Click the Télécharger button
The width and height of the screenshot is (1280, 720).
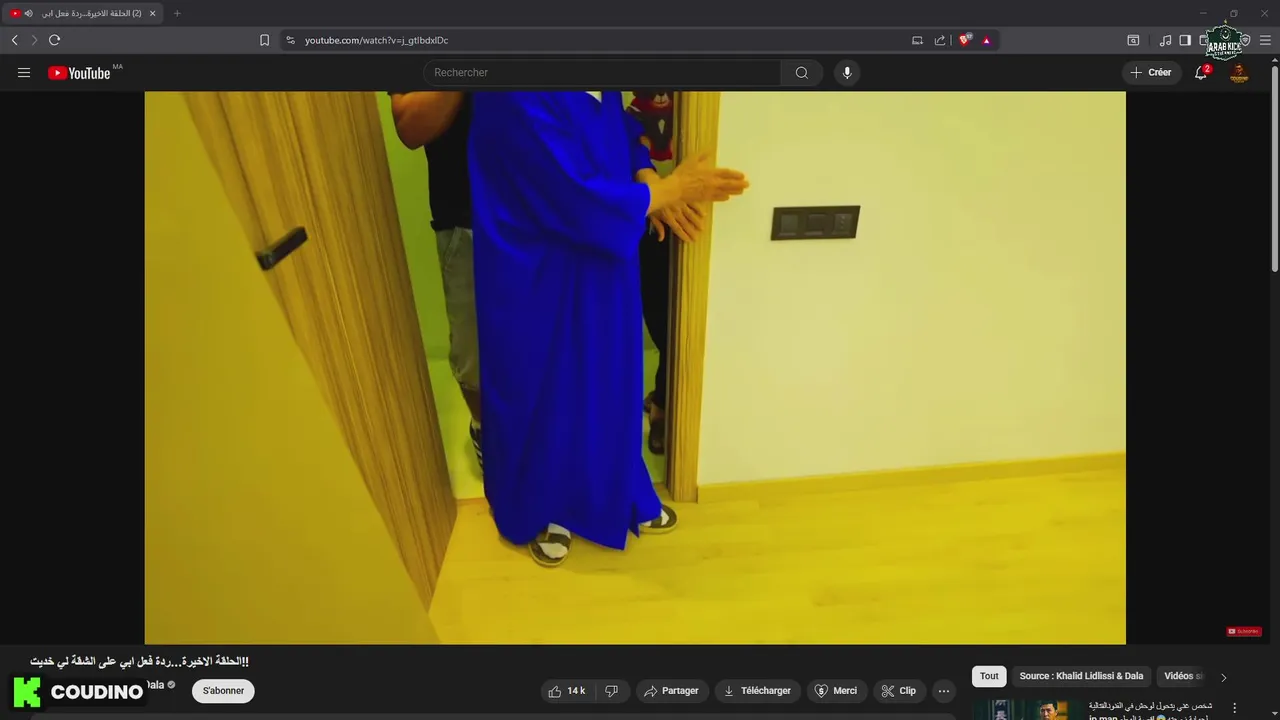(757, 691)
